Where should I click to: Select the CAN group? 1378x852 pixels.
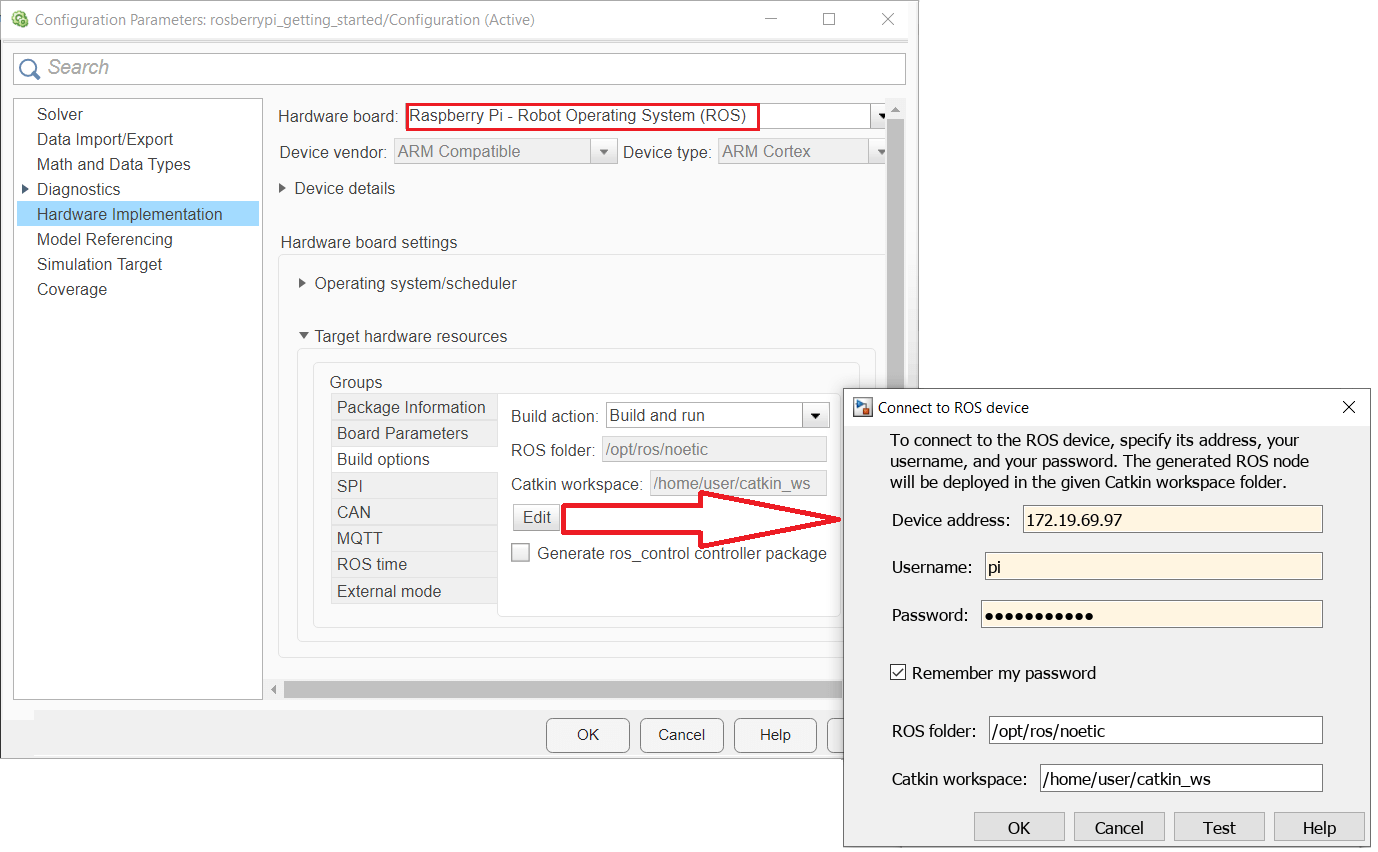pyautogui.click(x=414, y=512)
